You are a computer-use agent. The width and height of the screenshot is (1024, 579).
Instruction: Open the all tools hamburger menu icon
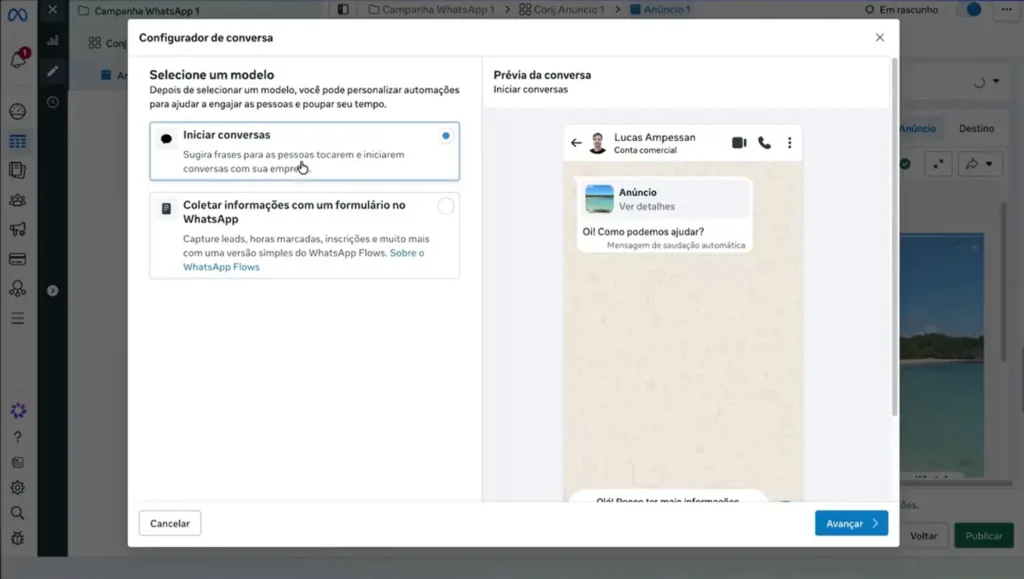click(18, 319)
